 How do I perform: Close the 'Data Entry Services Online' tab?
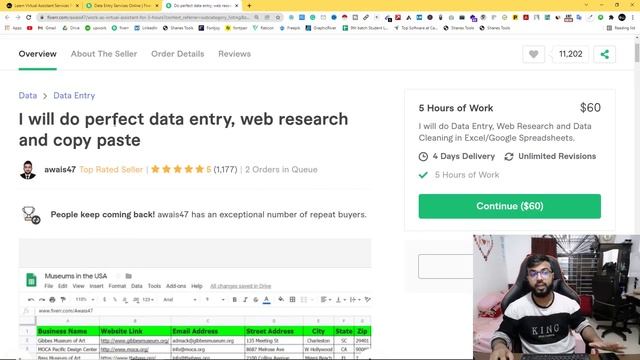click(157, 6)
